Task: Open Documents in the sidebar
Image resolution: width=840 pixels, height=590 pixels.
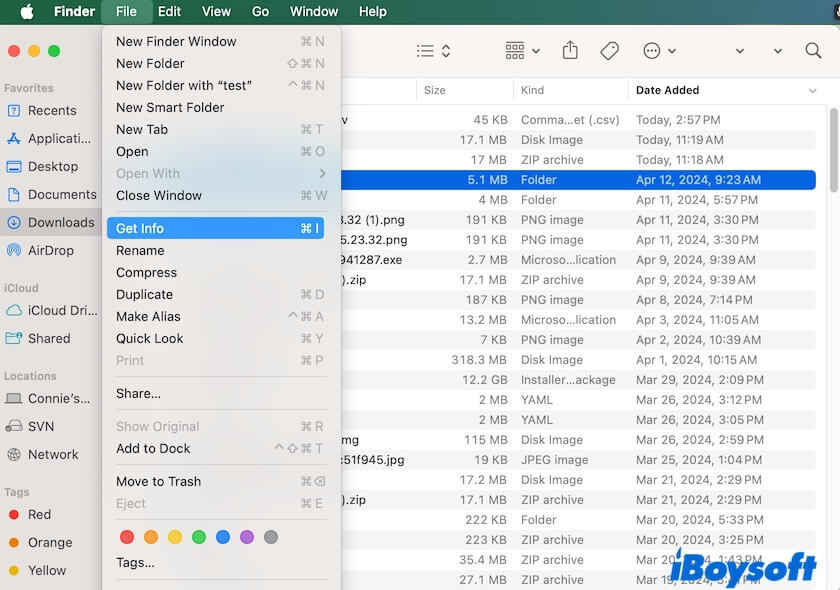Action: pos(51,194)
